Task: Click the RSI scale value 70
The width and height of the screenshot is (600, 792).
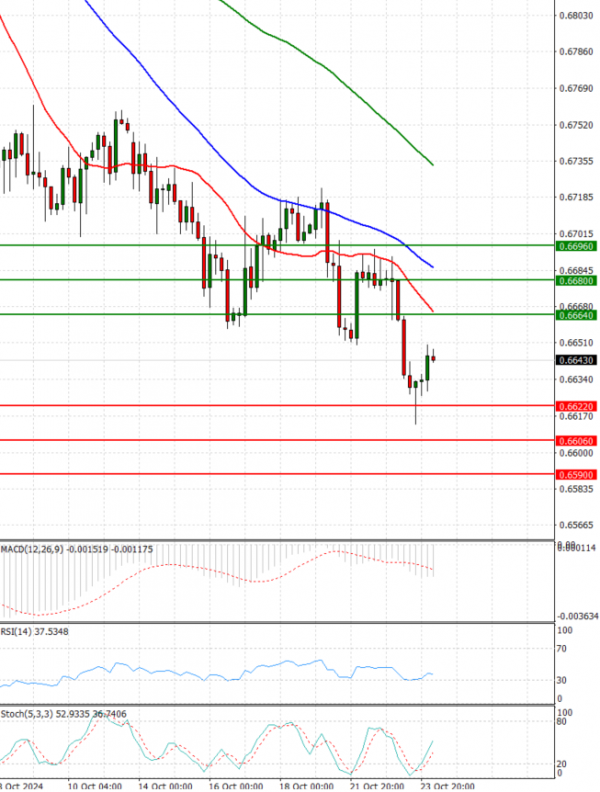Action: coord(561,649)
